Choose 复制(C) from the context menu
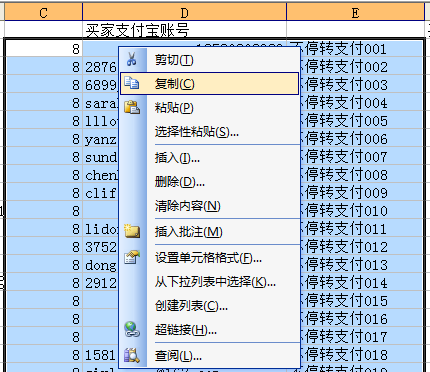Viewport: 430px width, 372px height. [209, 84]
